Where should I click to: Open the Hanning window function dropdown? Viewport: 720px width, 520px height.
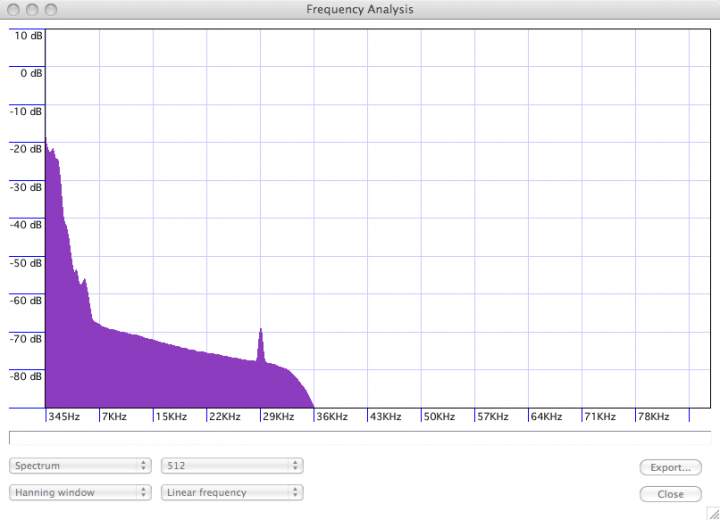pos(80,492)
